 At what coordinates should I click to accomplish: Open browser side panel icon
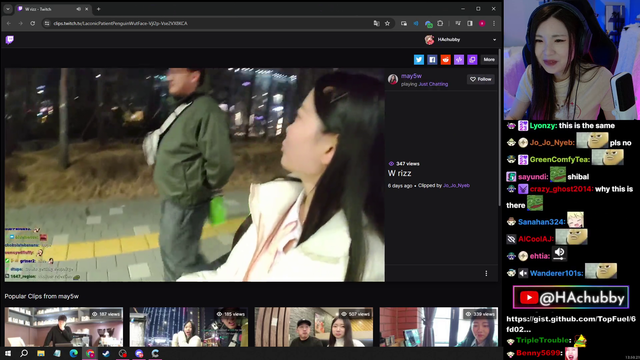(470, 24)
